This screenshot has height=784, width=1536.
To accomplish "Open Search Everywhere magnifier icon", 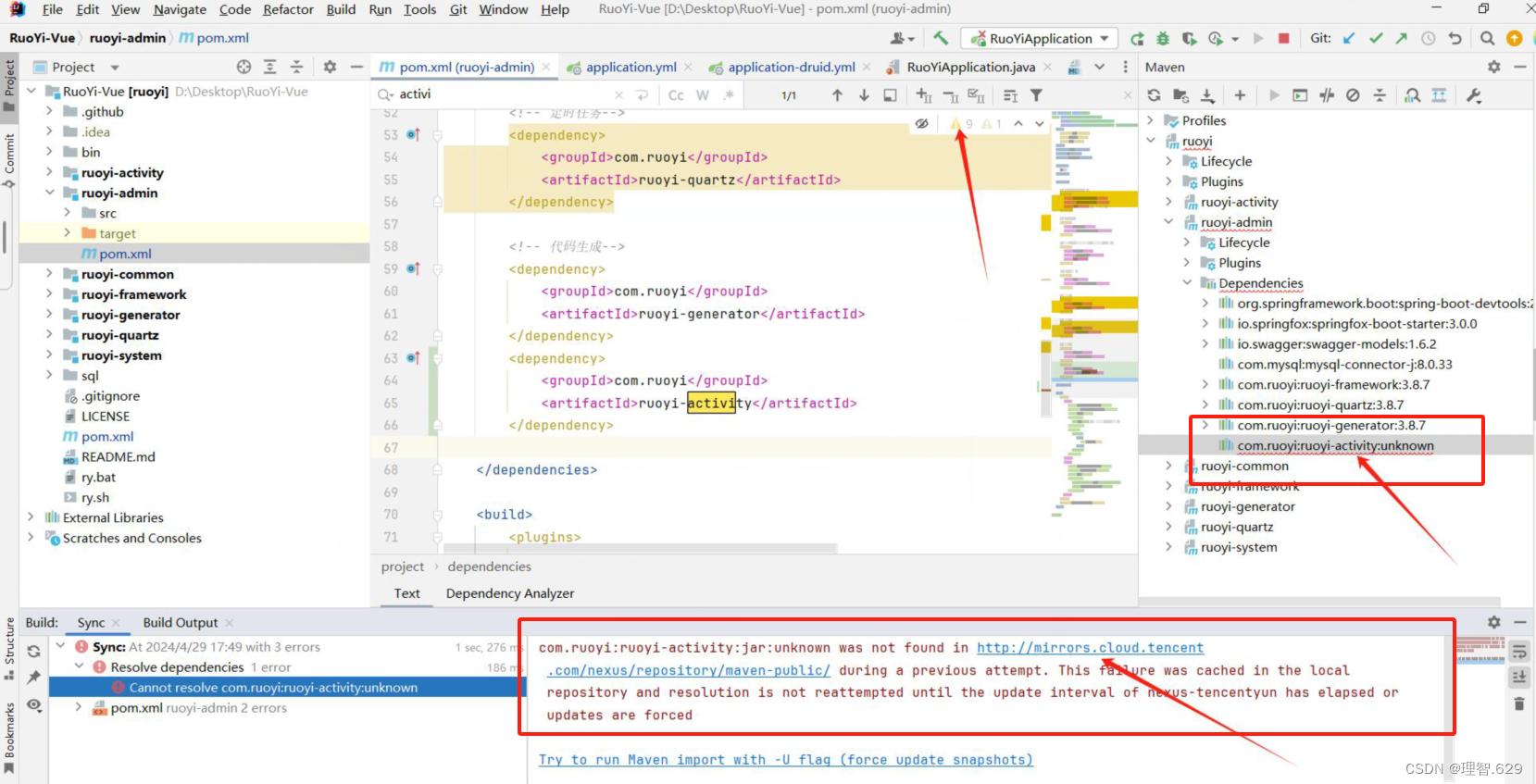I will pyautogui.click(x=1487, y=39).
